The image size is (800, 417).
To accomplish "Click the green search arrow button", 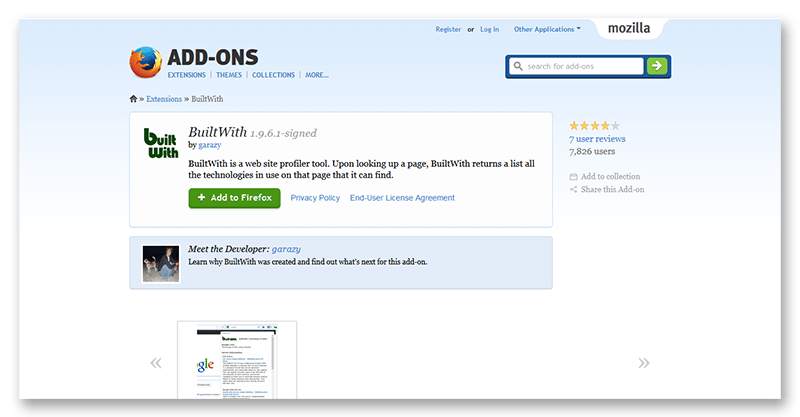I will click(657, 66).
